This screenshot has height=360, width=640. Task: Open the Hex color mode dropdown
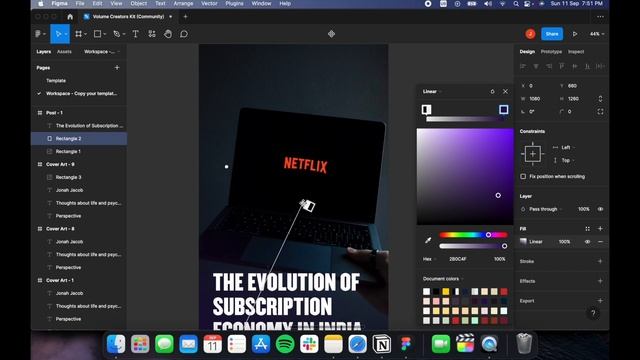click(x=429, y=259)
